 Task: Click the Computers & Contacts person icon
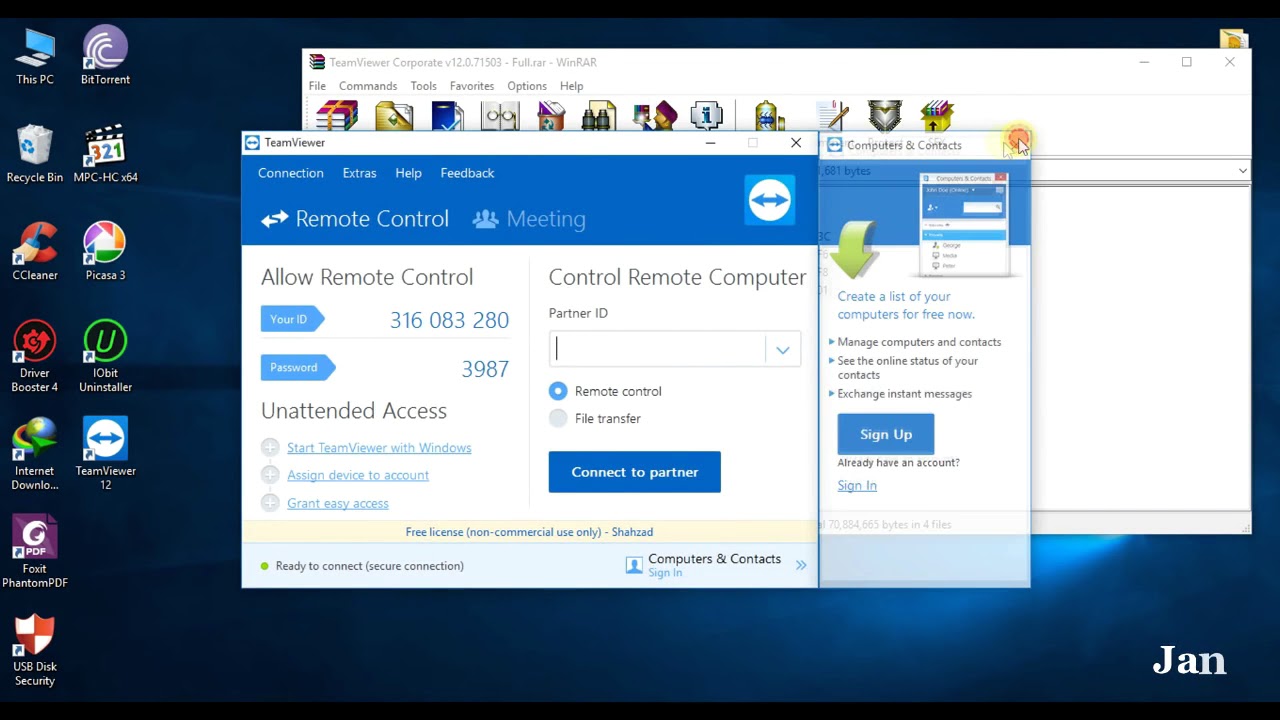(x=634, y=565)
